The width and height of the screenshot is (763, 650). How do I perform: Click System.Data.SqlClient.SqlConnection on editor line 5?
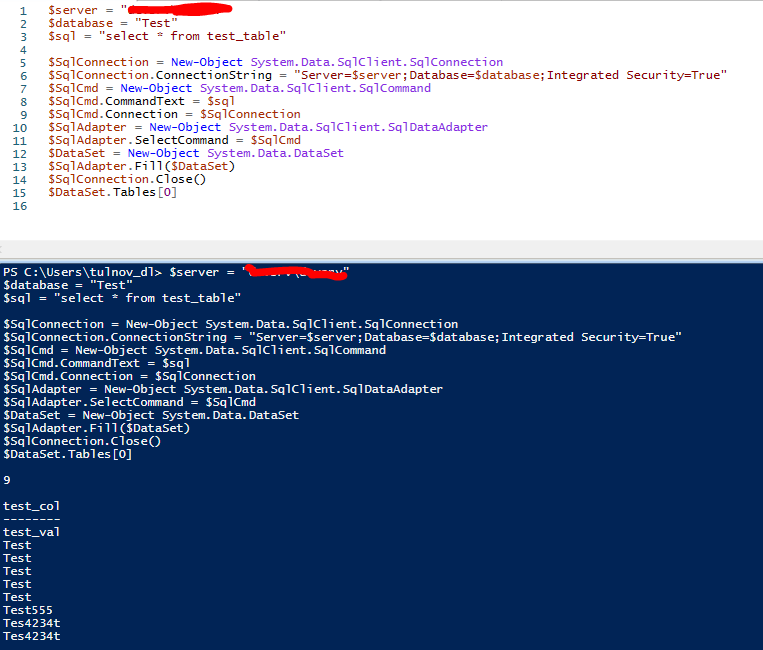coord(377,62)
